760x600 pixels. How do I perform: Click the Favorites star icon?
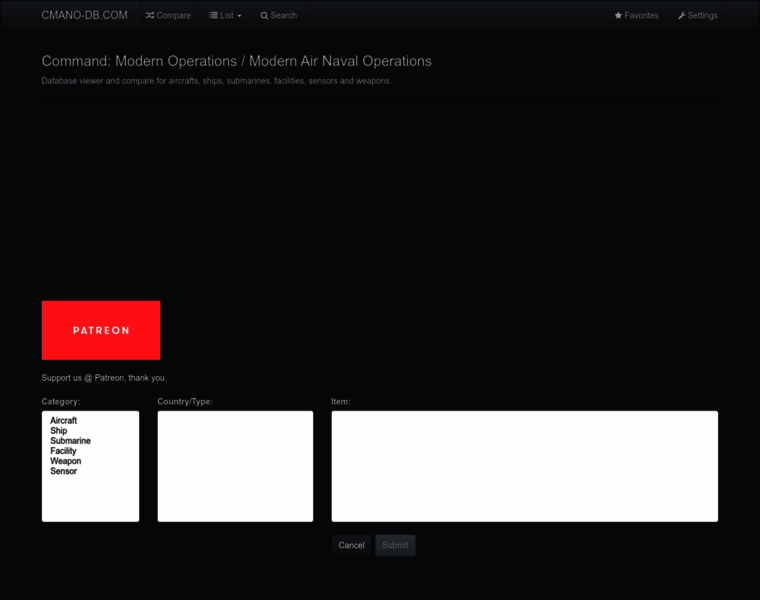[x=618, y=16]
